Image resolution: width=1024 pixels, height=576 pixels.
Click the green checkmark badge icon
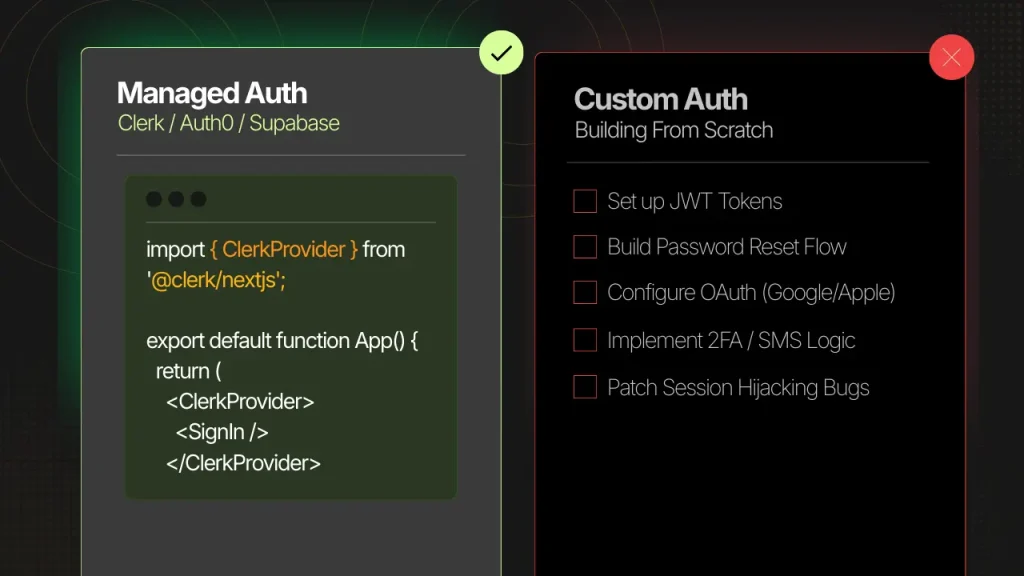501,53
